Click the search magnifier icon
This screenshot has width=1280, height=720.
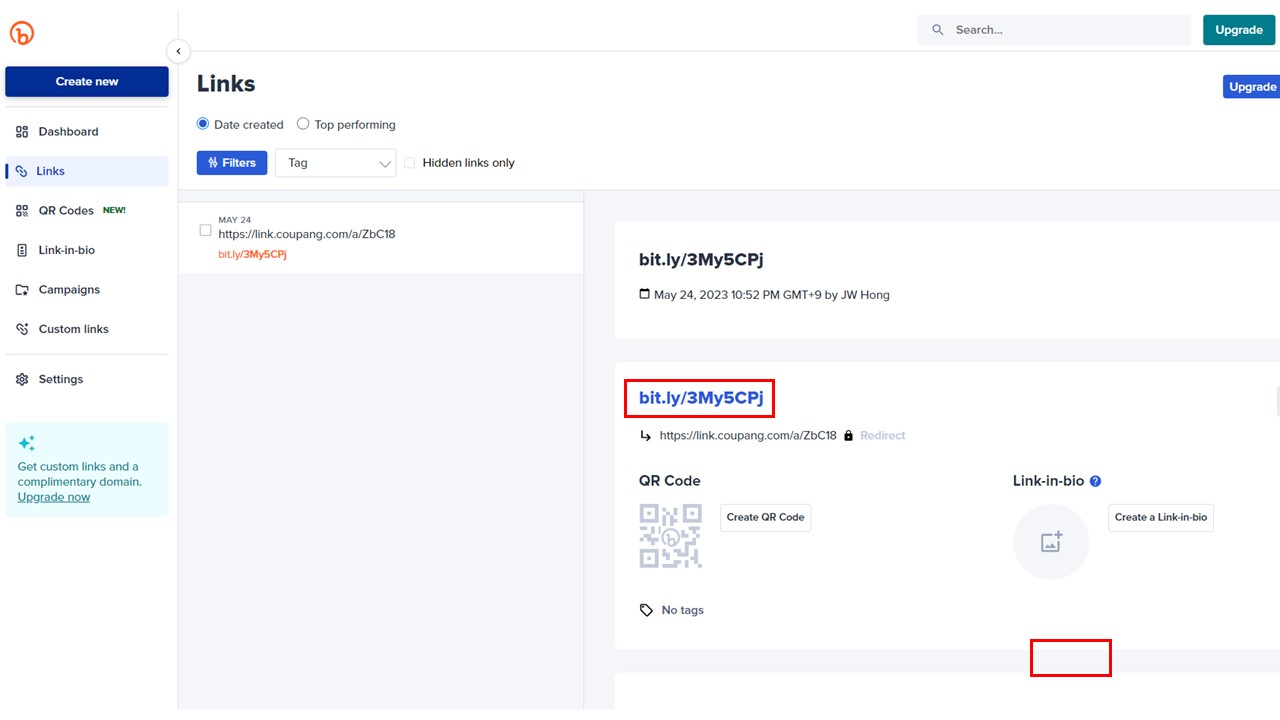tap(938, 30)
